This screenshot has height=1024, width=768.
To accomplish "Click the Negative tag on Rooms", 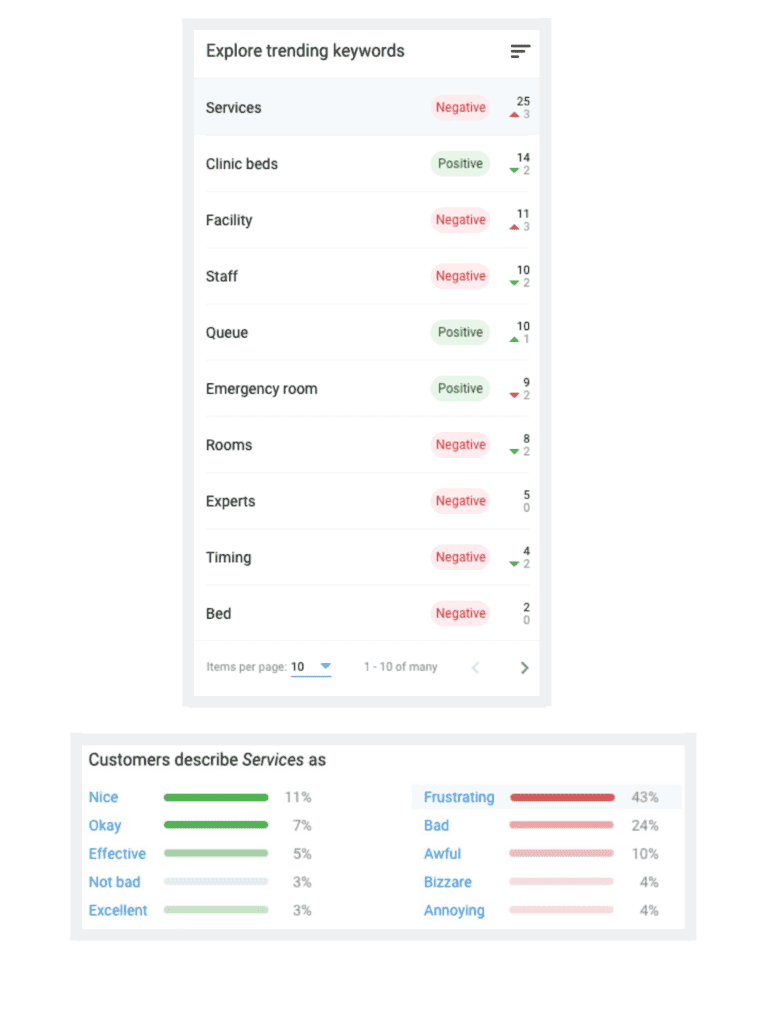I will click(460, 445).
